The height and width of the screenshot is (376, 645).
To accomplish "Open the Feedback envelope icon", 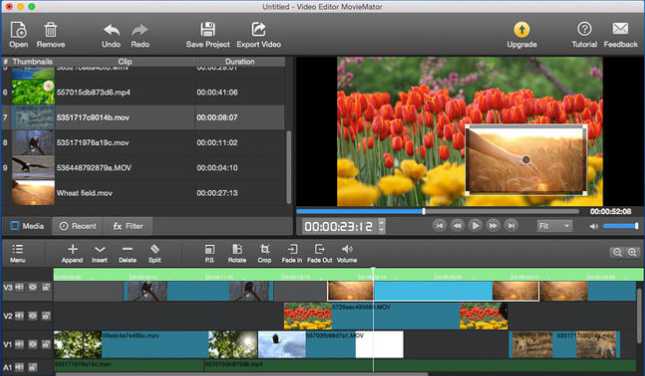I will (620, 29).
